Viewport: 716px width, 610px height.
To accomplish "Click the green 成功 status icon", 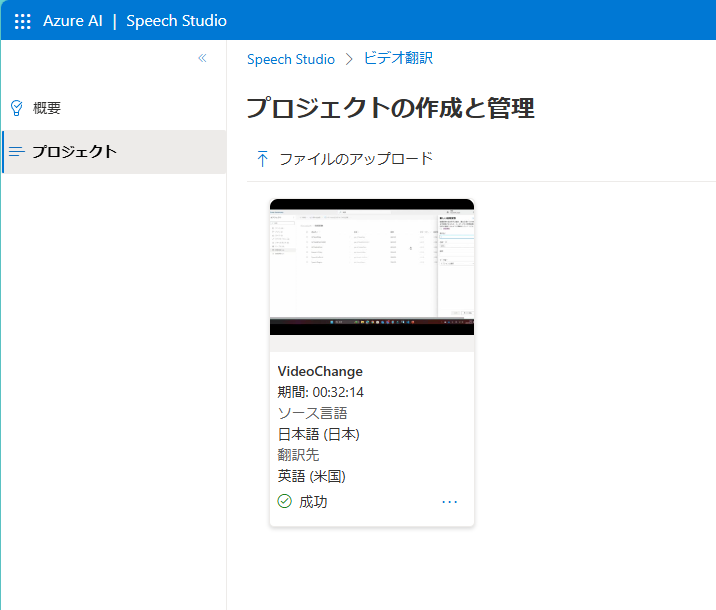I will click(x=284, y=501).
